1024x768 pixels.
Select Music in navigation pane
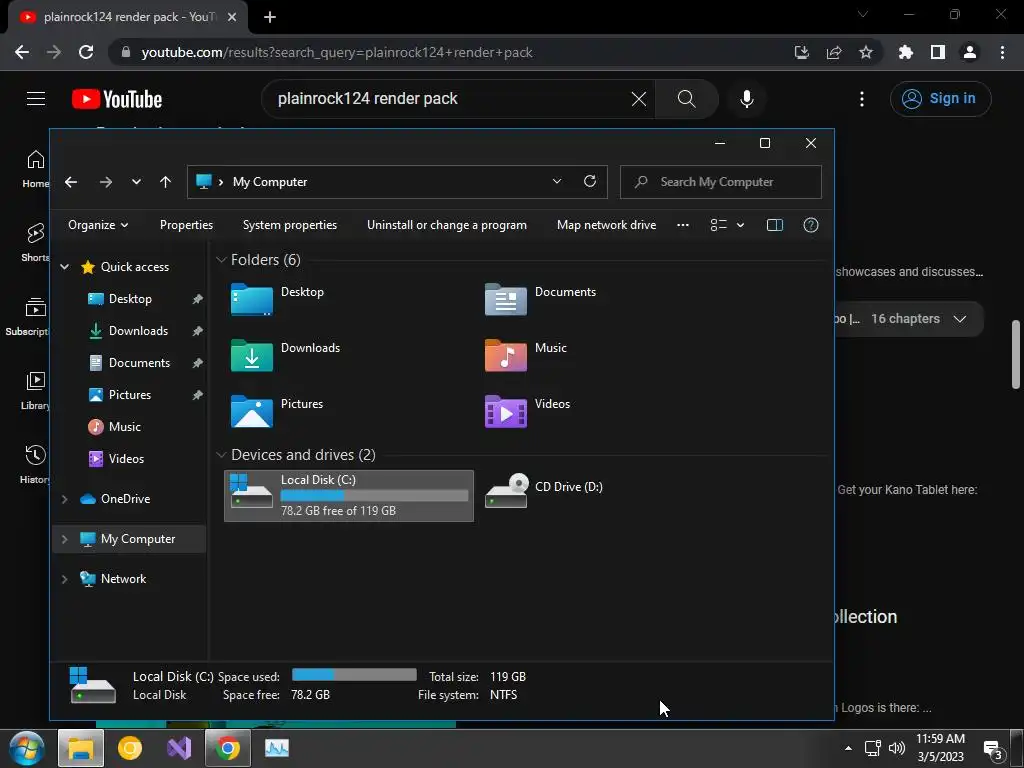click(124, 426)
